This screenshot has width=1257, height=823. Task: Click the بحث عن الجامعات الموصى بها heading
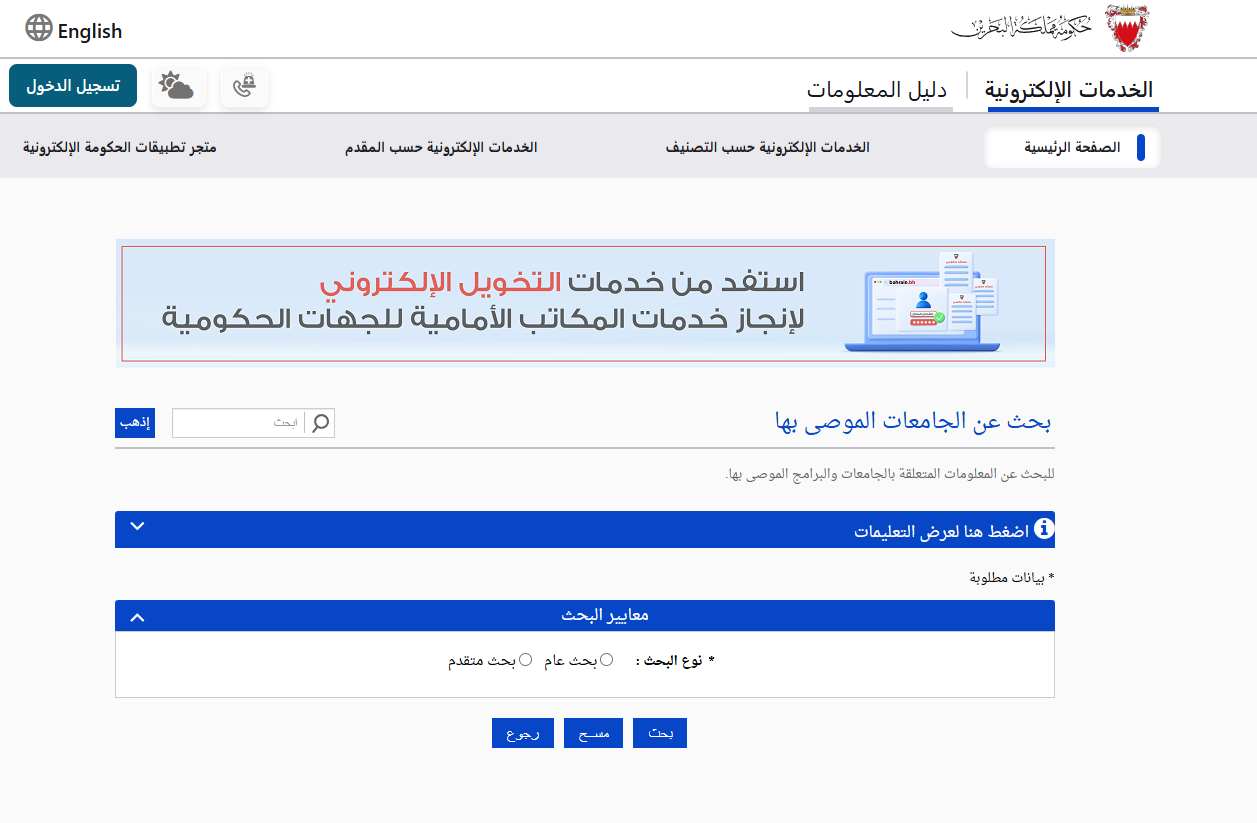coord(913,421)
